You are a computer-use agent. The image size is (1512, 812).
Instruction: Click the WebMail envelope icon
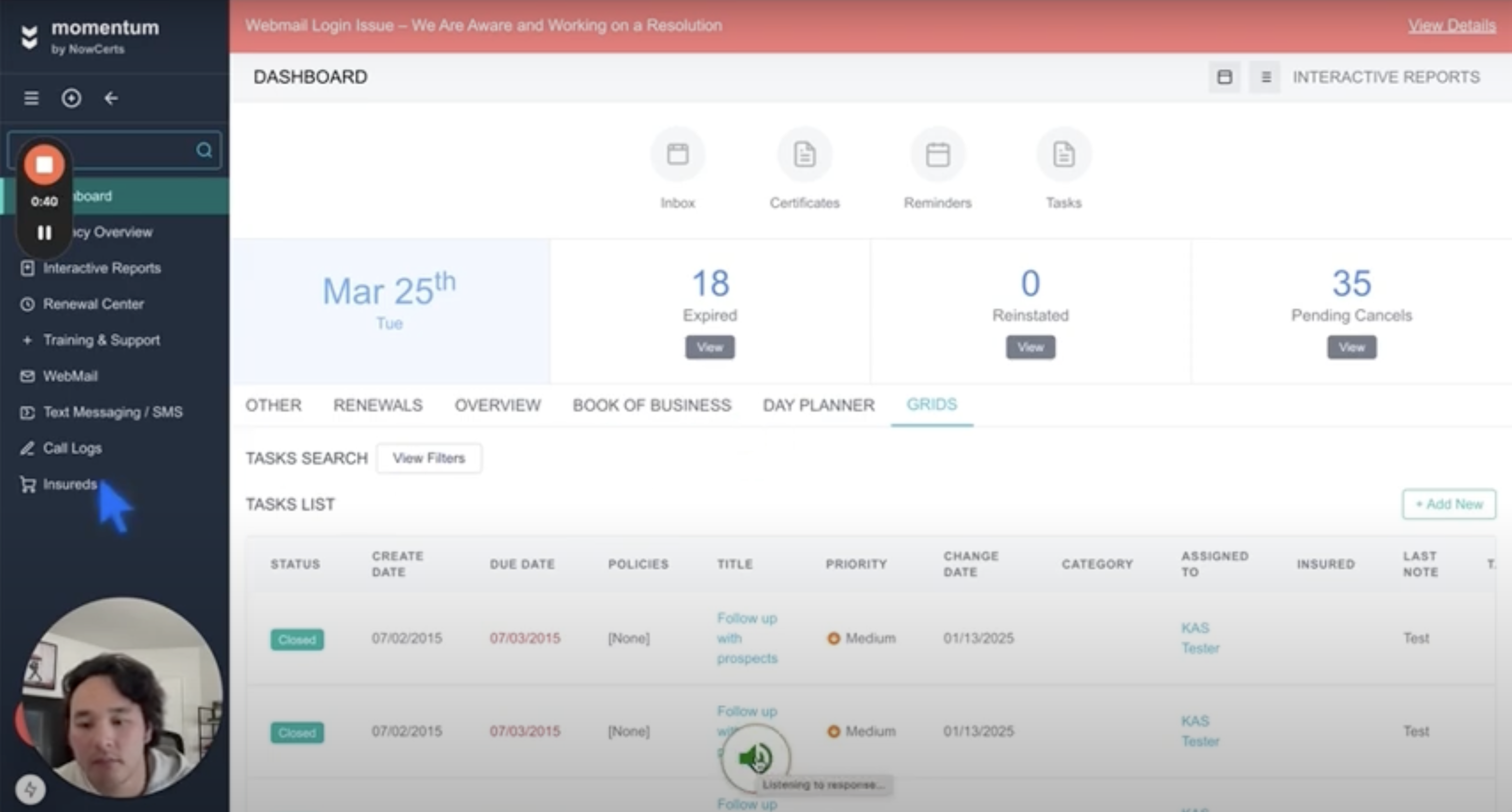(x=27, y=376)
